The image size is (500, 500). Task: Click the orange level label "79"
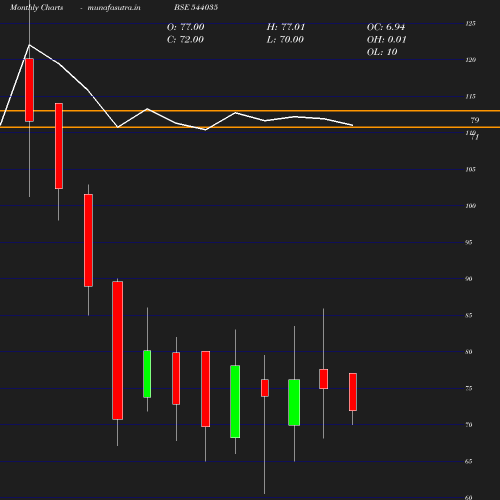click(x=475, y=120)
